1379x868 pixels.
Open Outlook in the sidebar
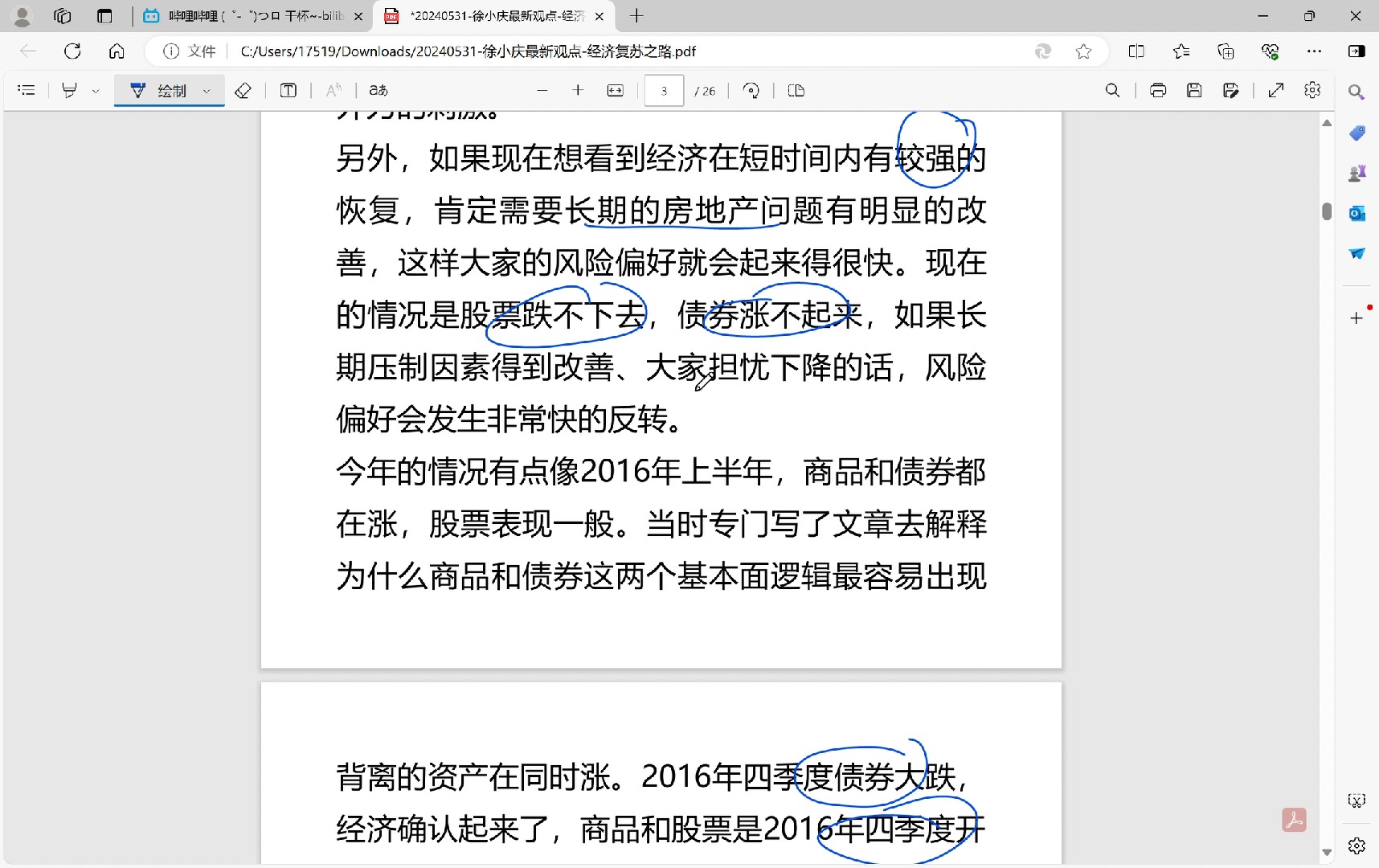(1356, 213)
